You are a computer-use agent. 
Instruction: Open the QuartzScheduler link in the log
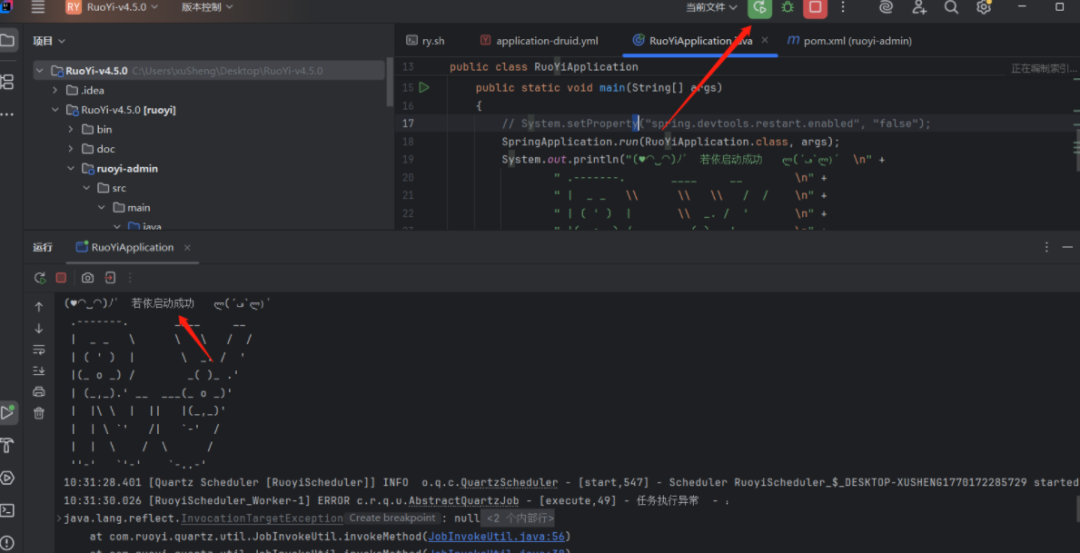[x=509, y=483]
